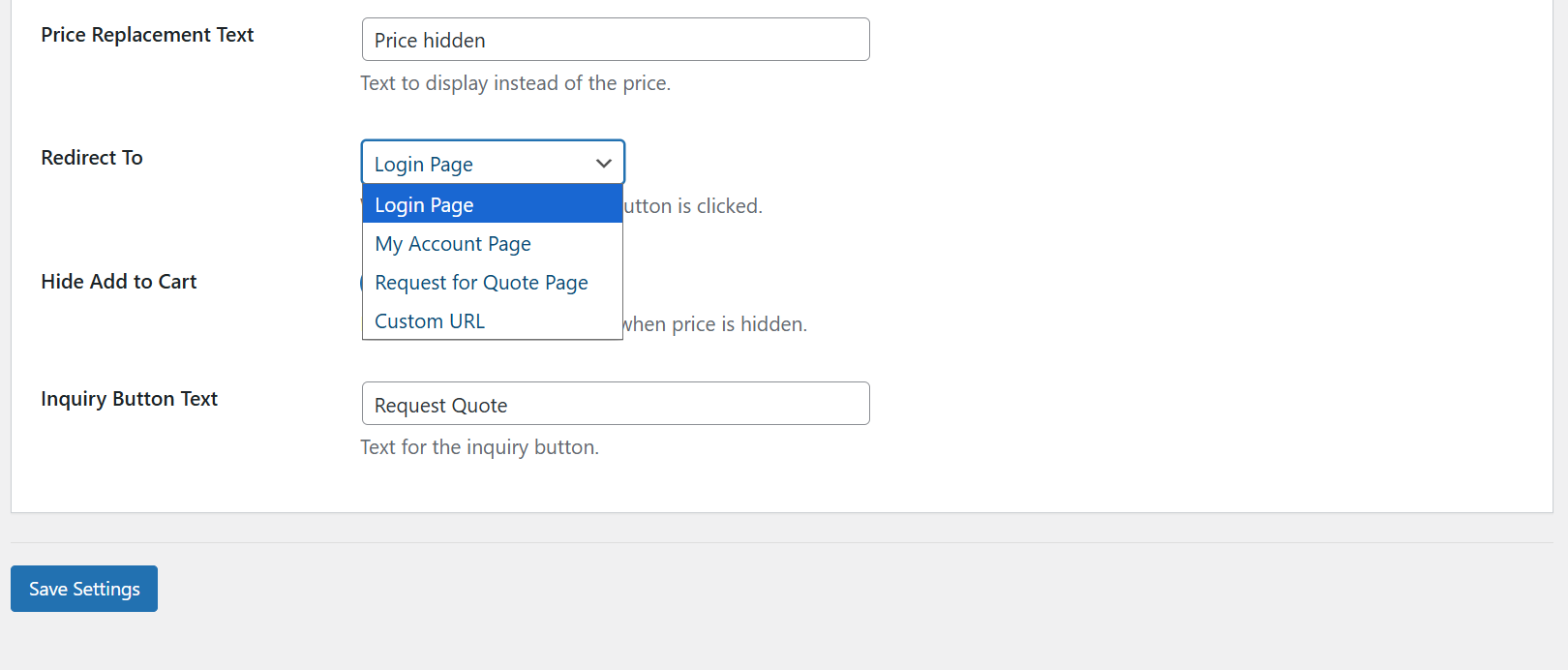Choose "Request for Quote Page" redirect option
This screenshot has height=670, width=1568.
[481, 282]
